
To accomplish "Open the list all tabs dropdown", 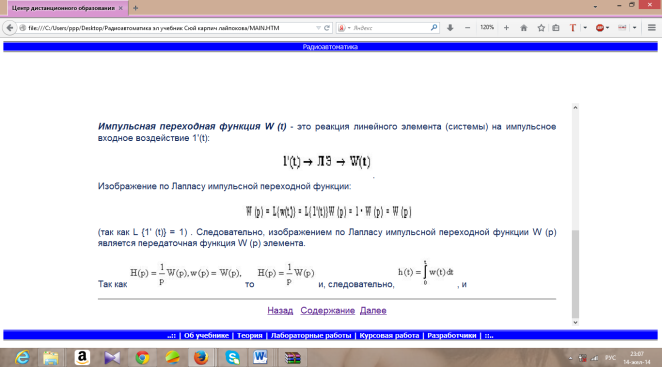I will (595, 6).
